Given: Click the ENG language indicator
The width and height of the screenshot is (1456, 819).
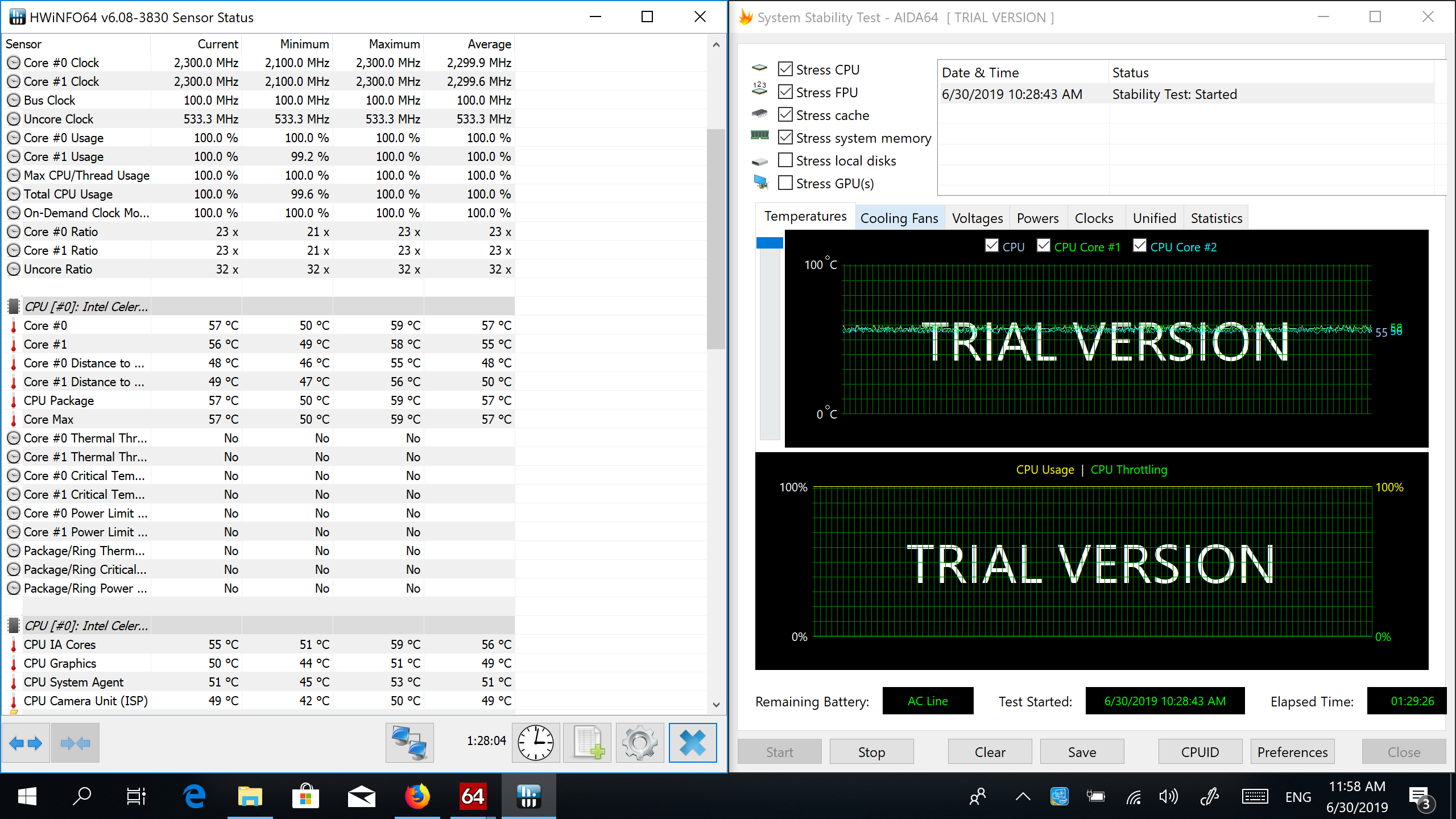Looking at the screenshot, I should [x=1298, y=797].
